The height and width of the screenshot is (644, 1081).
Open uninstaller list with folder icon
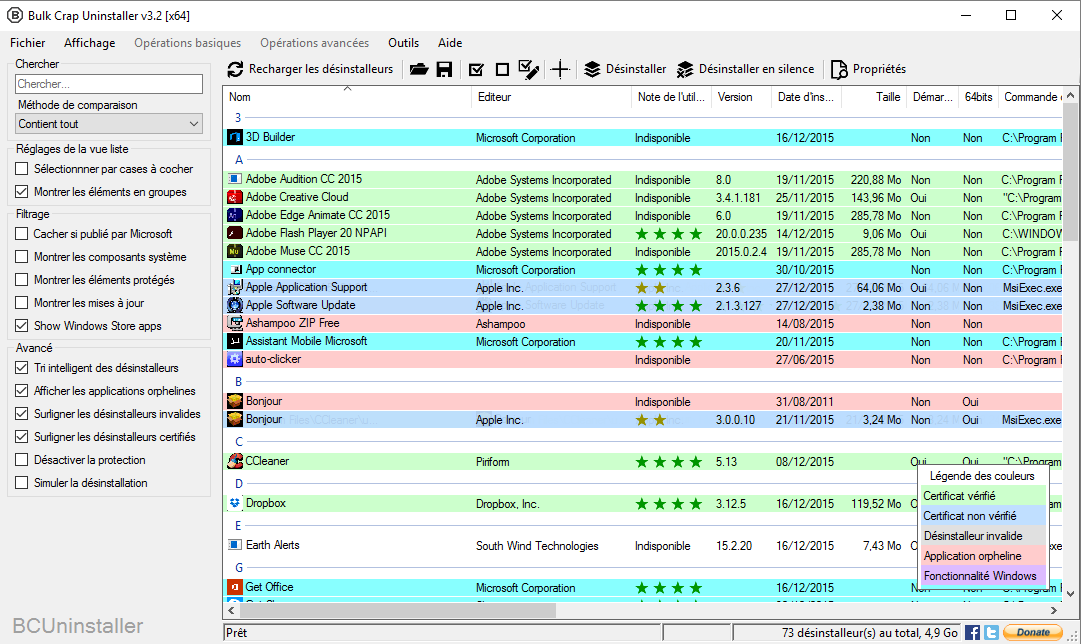(x=418, y=69)
